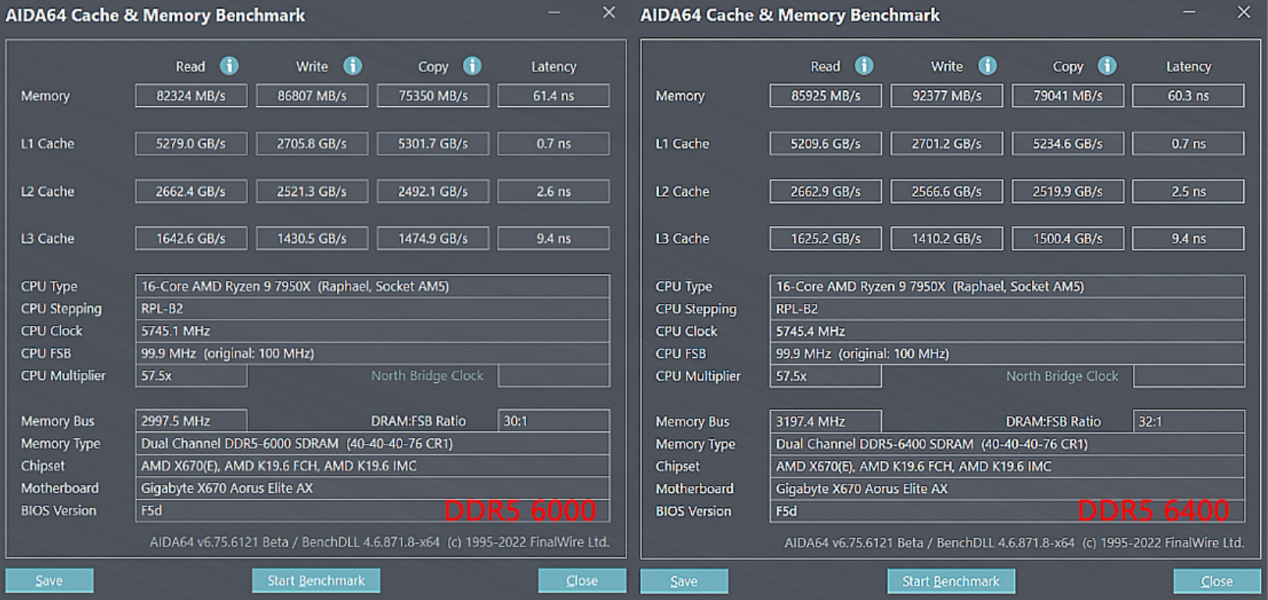Click the Write info icon in DDR5-6000 window
The height and width of the screenshot is (600, 1268).
point(352,66)
